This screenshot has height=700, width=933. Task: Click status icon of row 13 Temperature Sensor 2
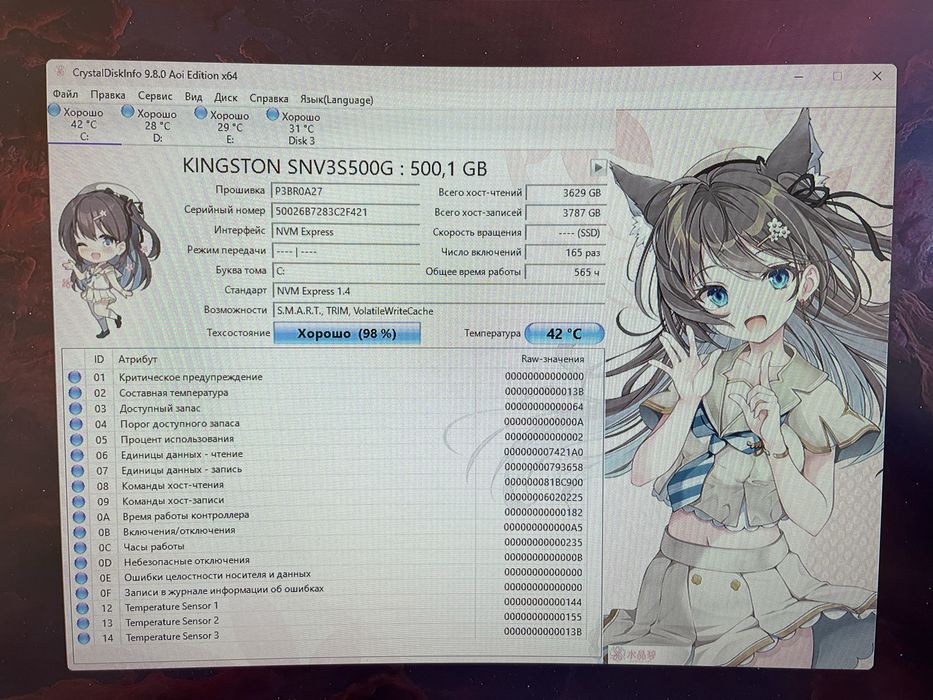pyautogui.click(x=83, y=623)
